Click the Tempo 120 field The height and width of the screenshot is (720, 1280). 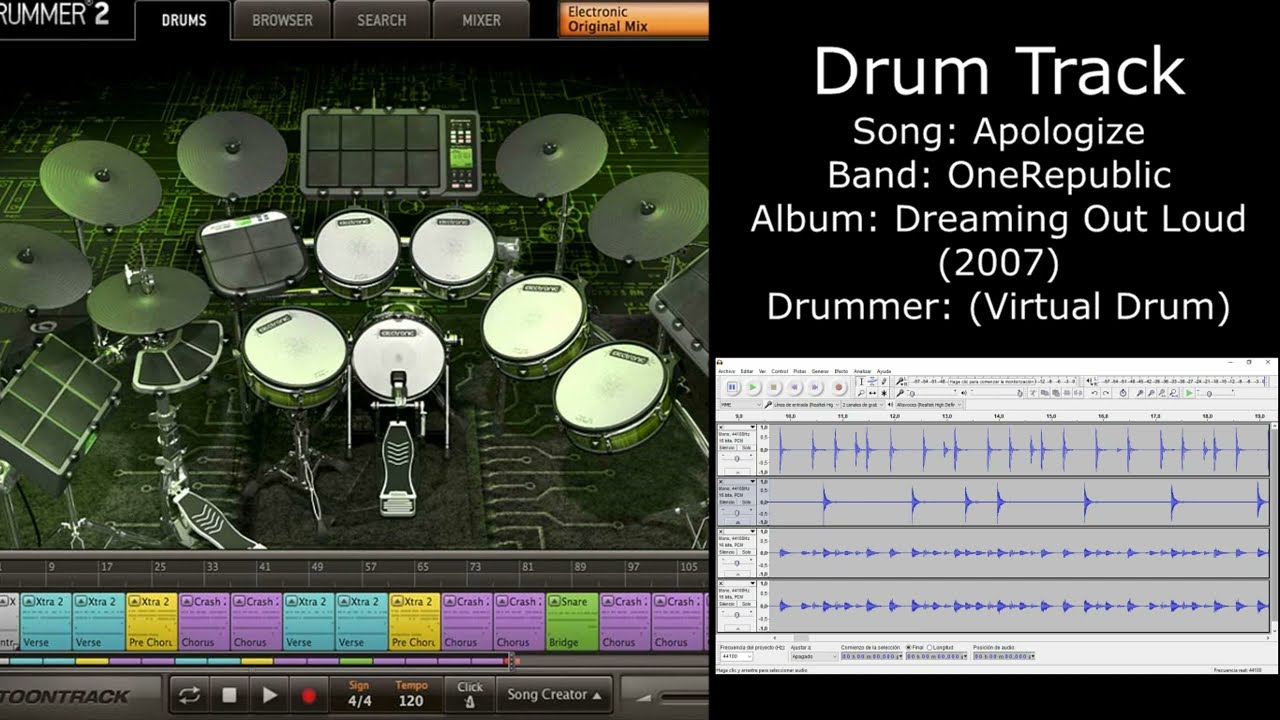pyautogui.click(x=411, y=694)
